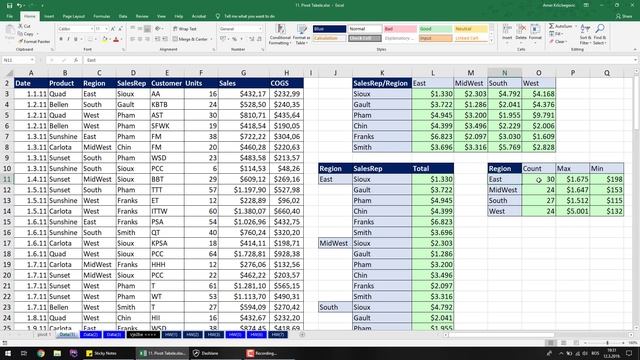Click the Insert Function fx icon
The image size is (640, 360).
pos(76,60)
